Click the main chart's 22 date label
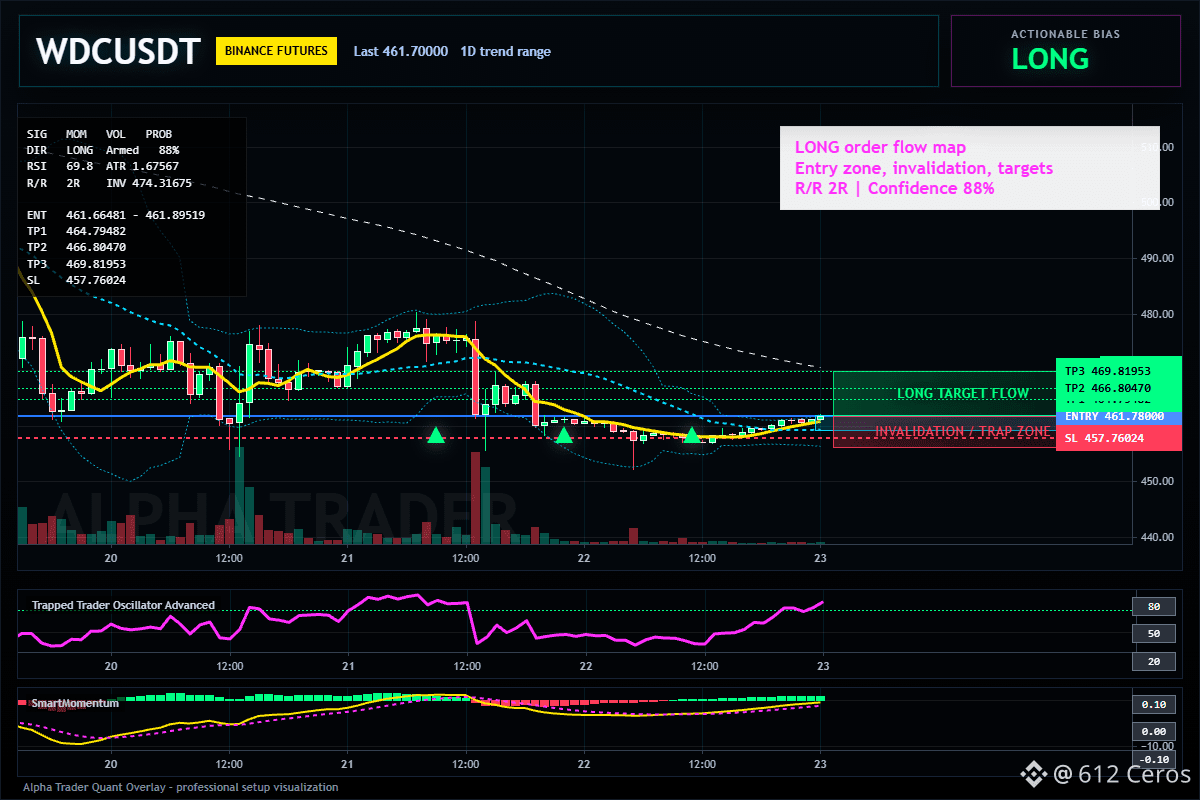This screenshot has height=800, width=1200. [x=585, y=559]
